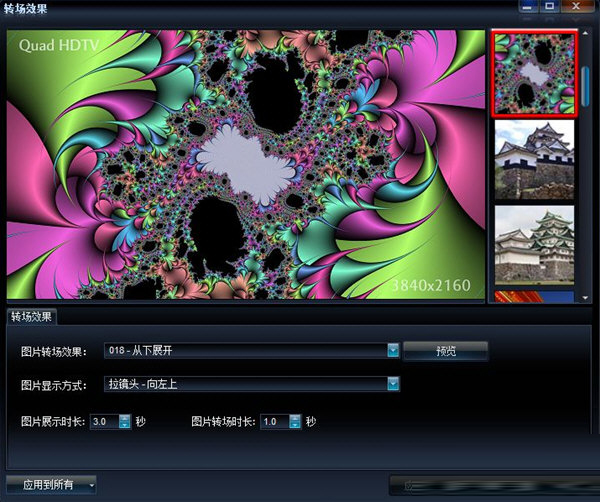Click the 应用到所有 button
Viewport: 600px width, 502px height.
(44, 485)
